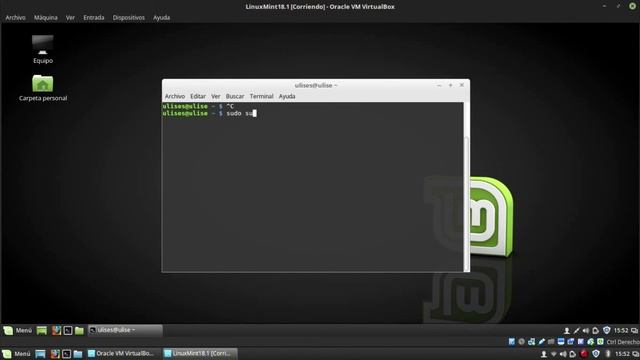
Task: Click the host taskbar volume icon
Action: 563,354
